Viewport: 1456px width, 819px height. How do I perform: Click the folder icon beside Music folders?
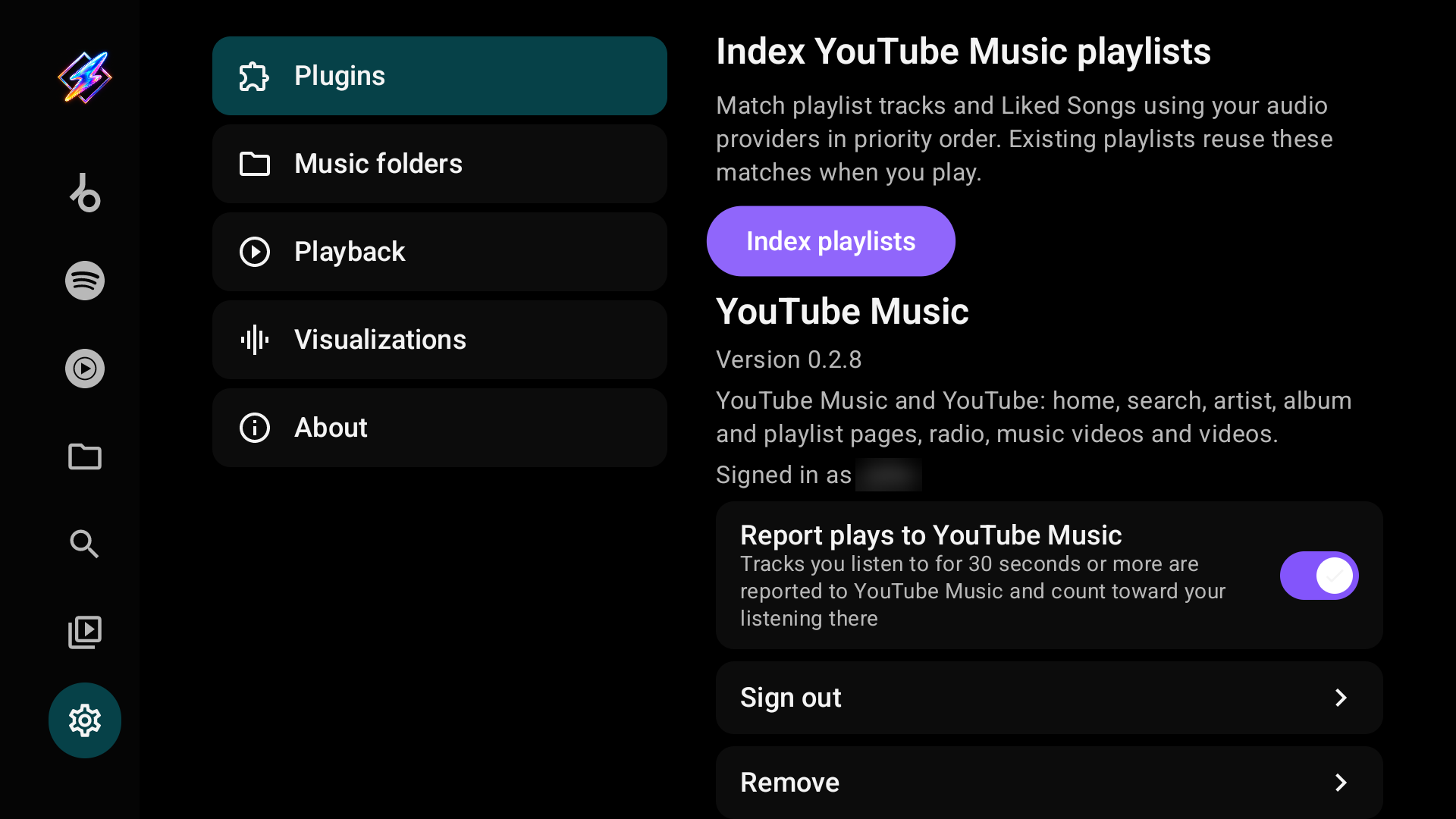pyautogui.click(x=255, y=164)
